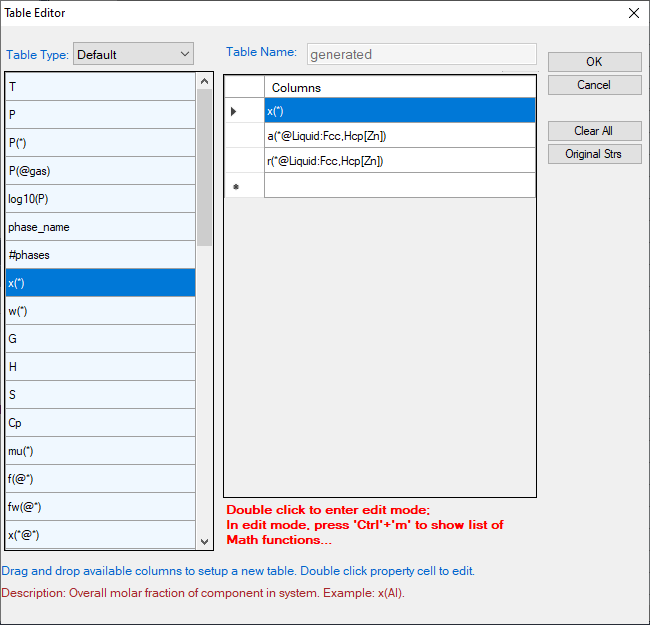Choose log10(P) from available columns
Viewport: 650px width, 625px height.
point(100,199)
